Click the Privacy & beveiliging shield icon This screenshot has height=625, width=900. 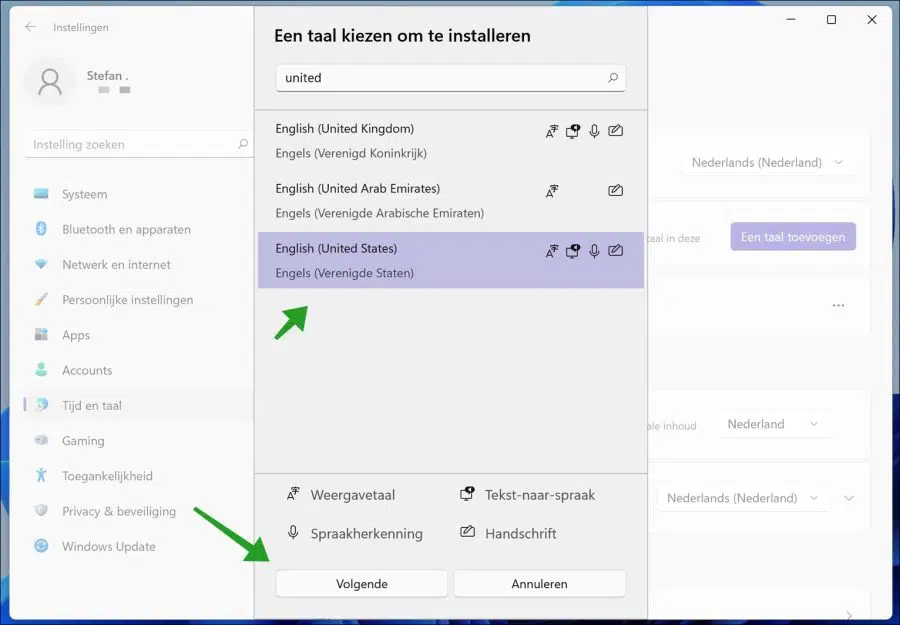point(41,510)
